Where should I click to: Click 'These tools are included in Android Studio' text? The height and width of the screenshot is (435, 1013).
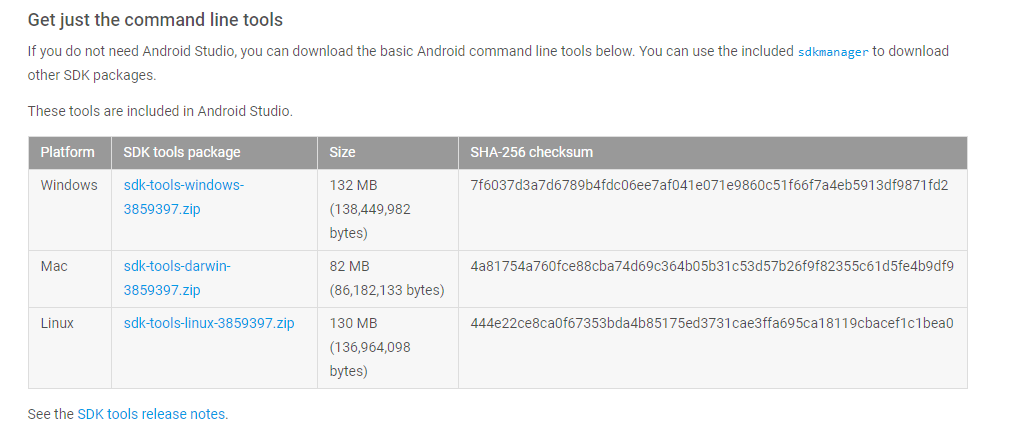coord(160,111)
